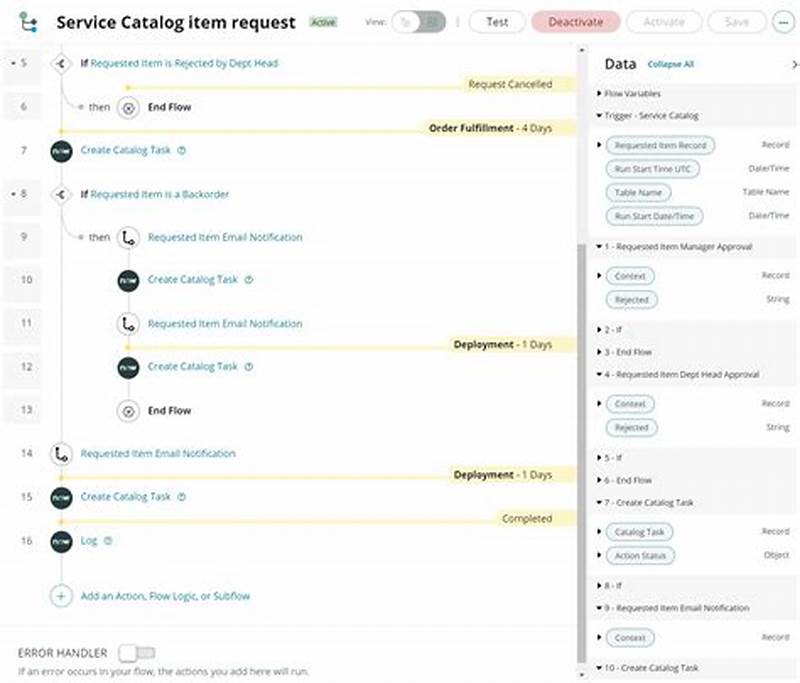Open the Log action icon at step 16

61,541
